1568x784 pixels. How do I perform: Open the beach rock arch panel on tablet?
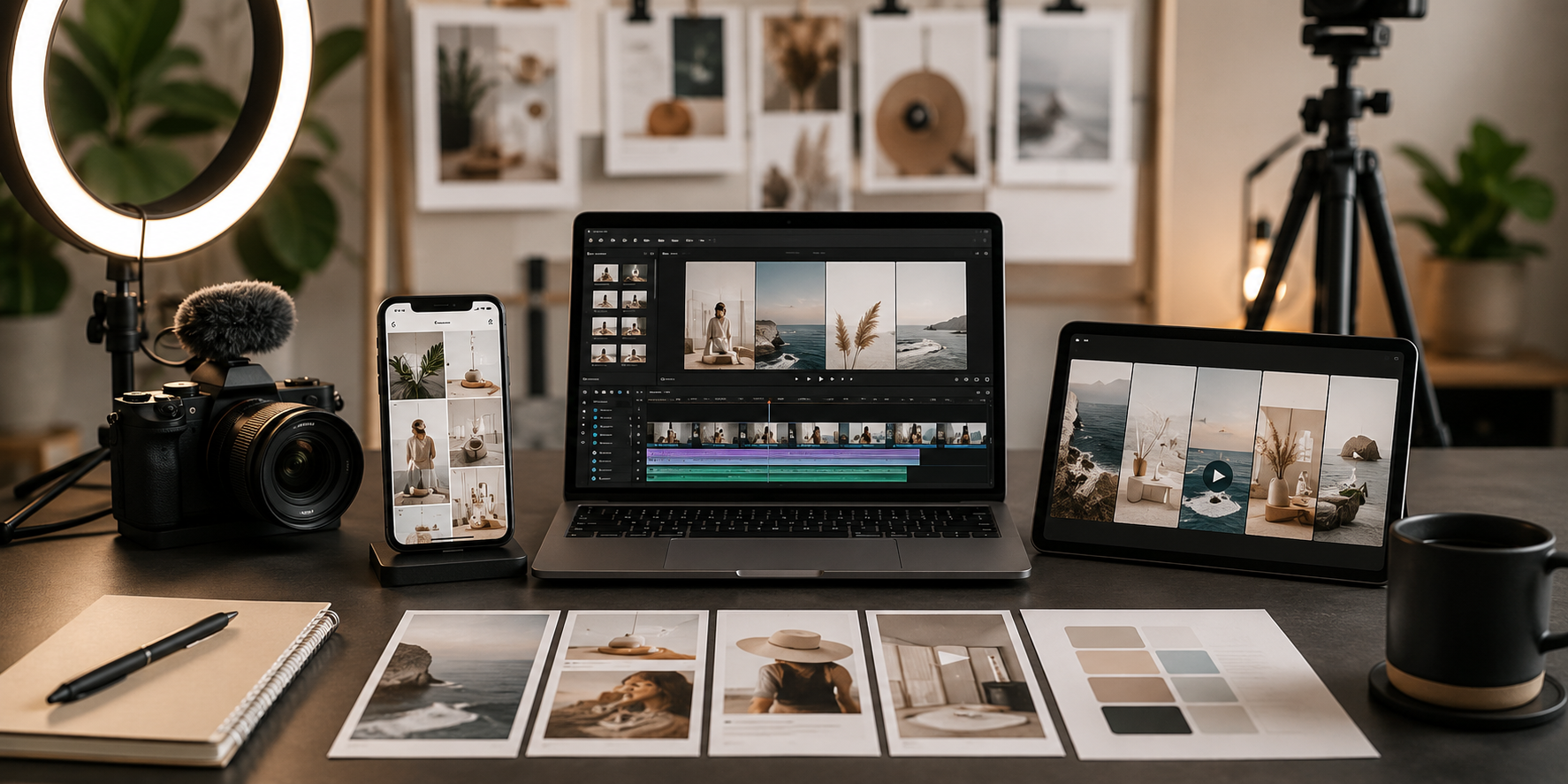coord(1355,461)
